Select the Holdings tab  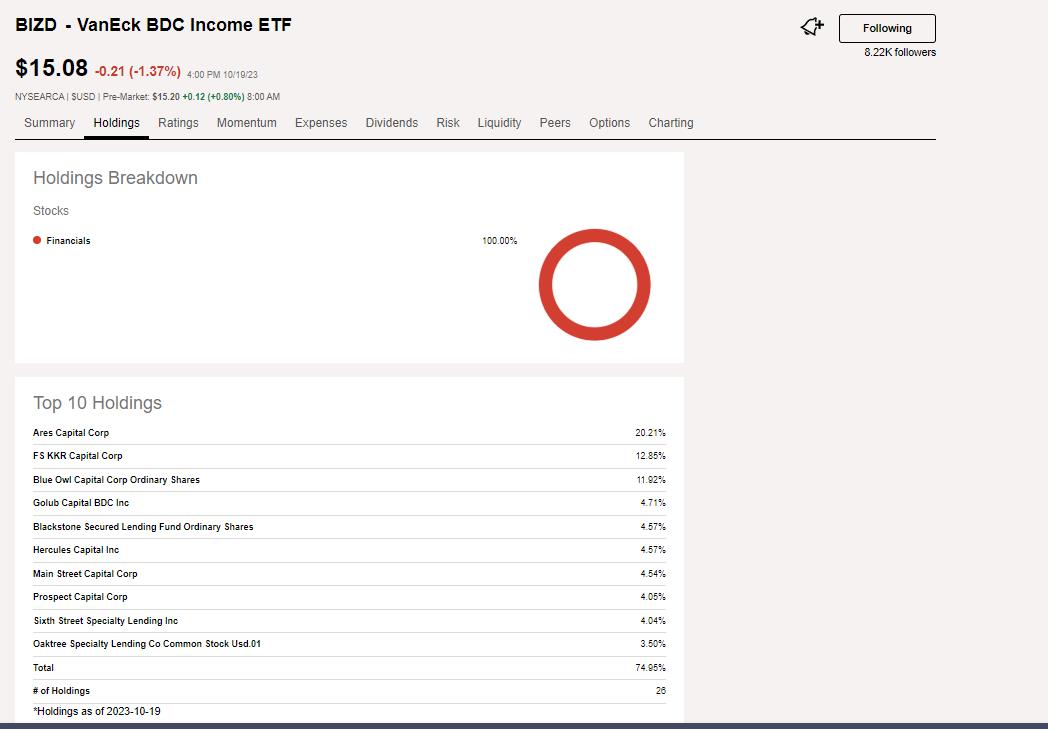(116, 123)
